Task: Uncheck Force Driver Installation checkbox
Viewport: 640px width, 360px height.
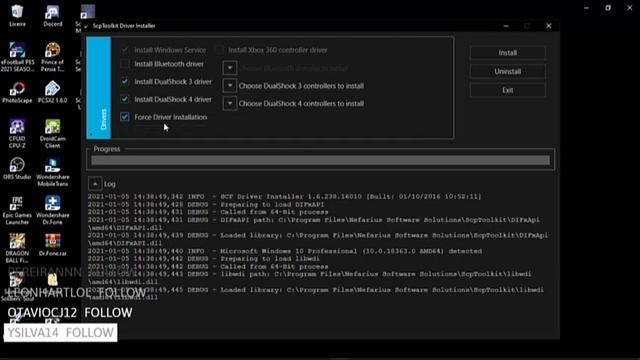Action: coord(124,117)
